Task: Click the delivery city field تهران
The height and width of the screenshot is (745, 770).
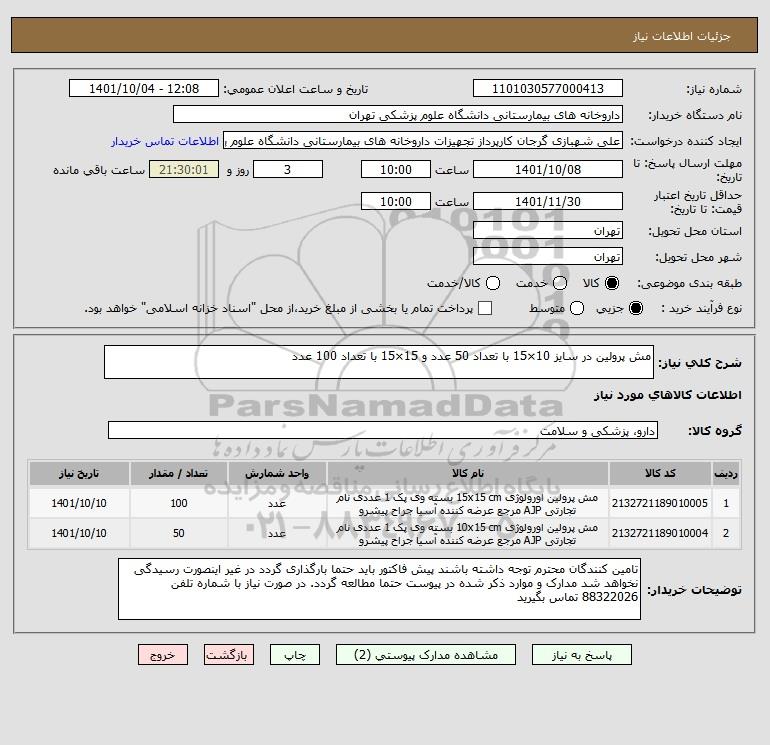Action: 548,256
